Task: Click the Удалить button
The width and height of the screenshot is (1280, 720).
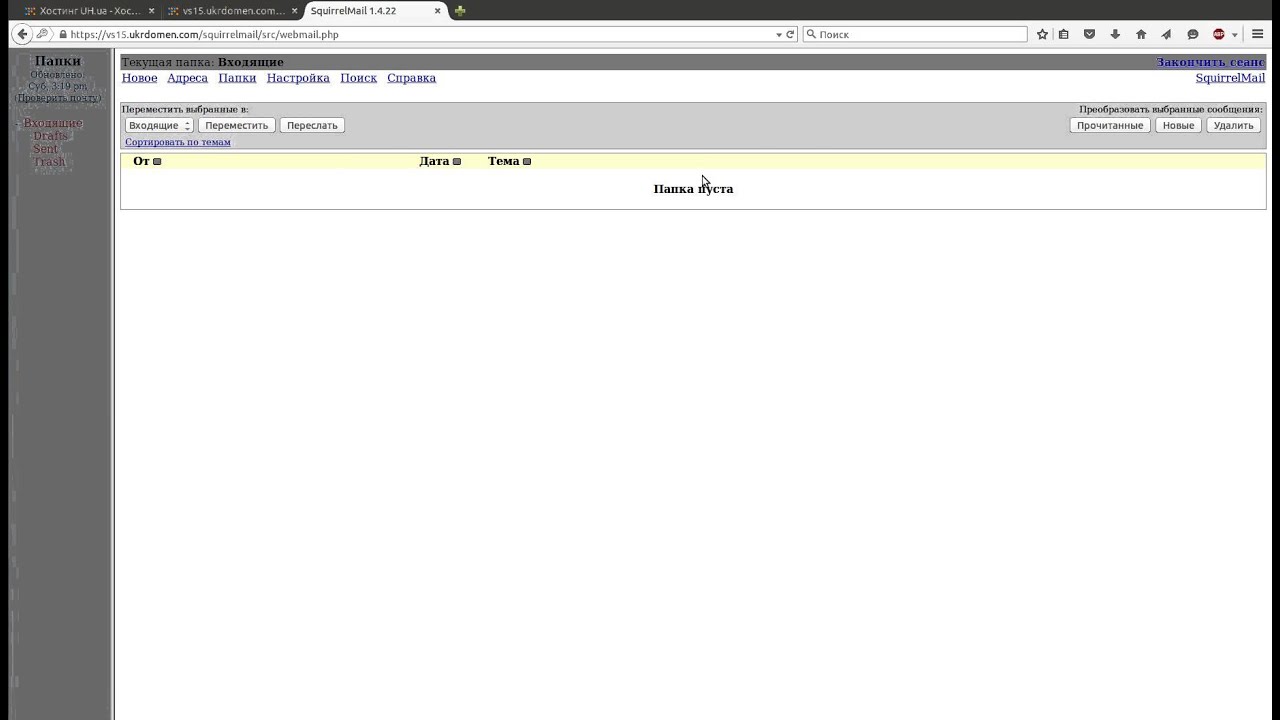Action: (1233, 125)
